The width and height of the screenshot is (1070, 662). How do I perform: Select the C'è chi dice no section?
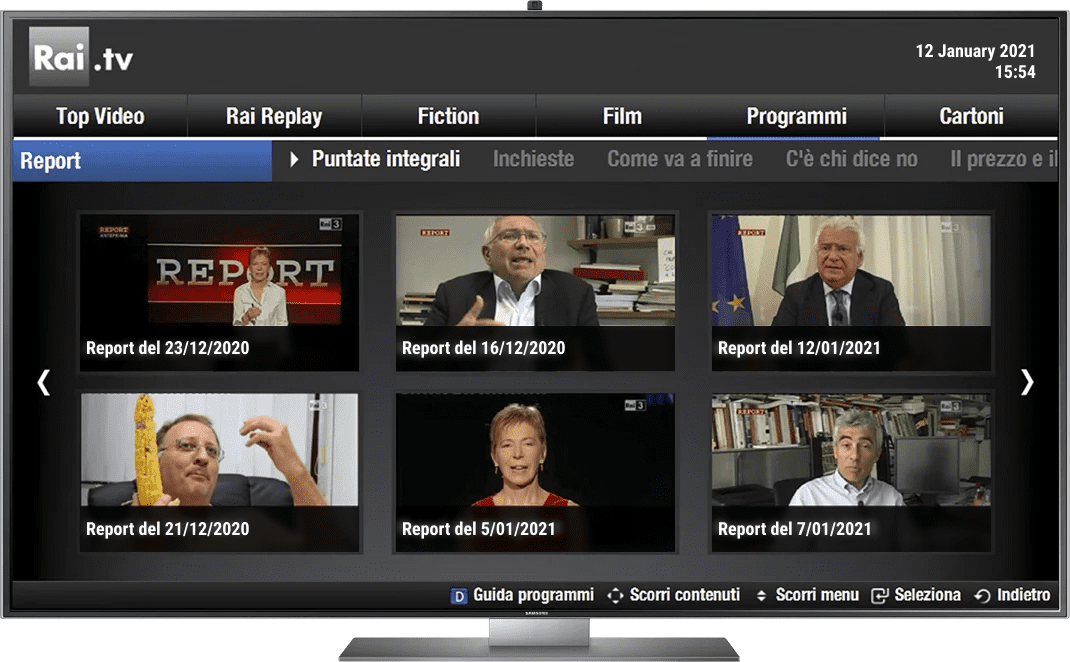851,159
